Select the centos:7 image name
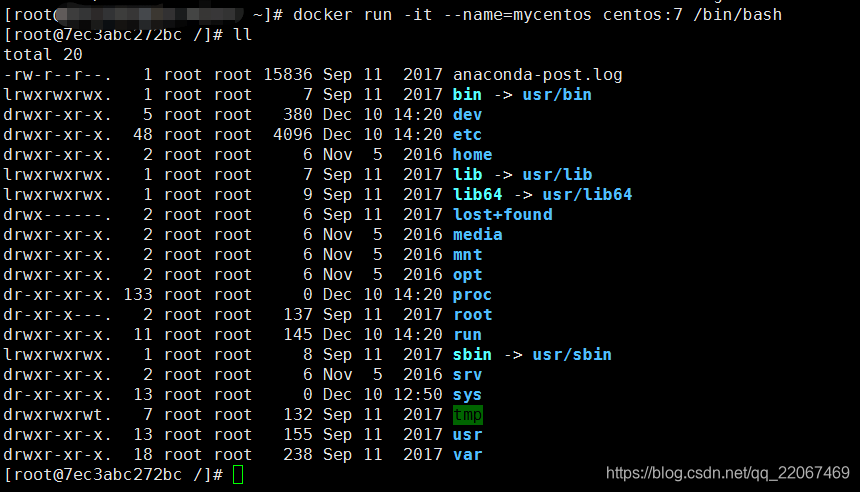The image size is (860, 492). [x=643, y=14]
